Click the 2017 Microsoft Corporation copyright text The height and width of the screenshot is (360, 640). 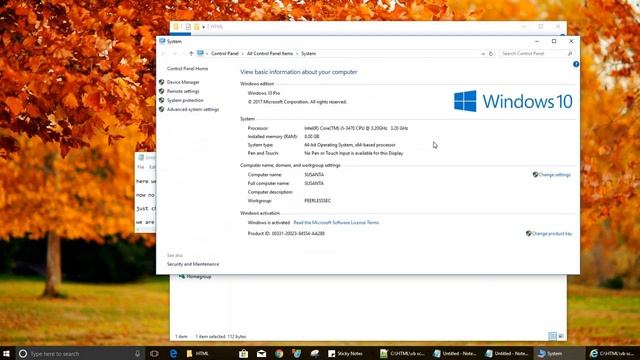coord(297,102)
